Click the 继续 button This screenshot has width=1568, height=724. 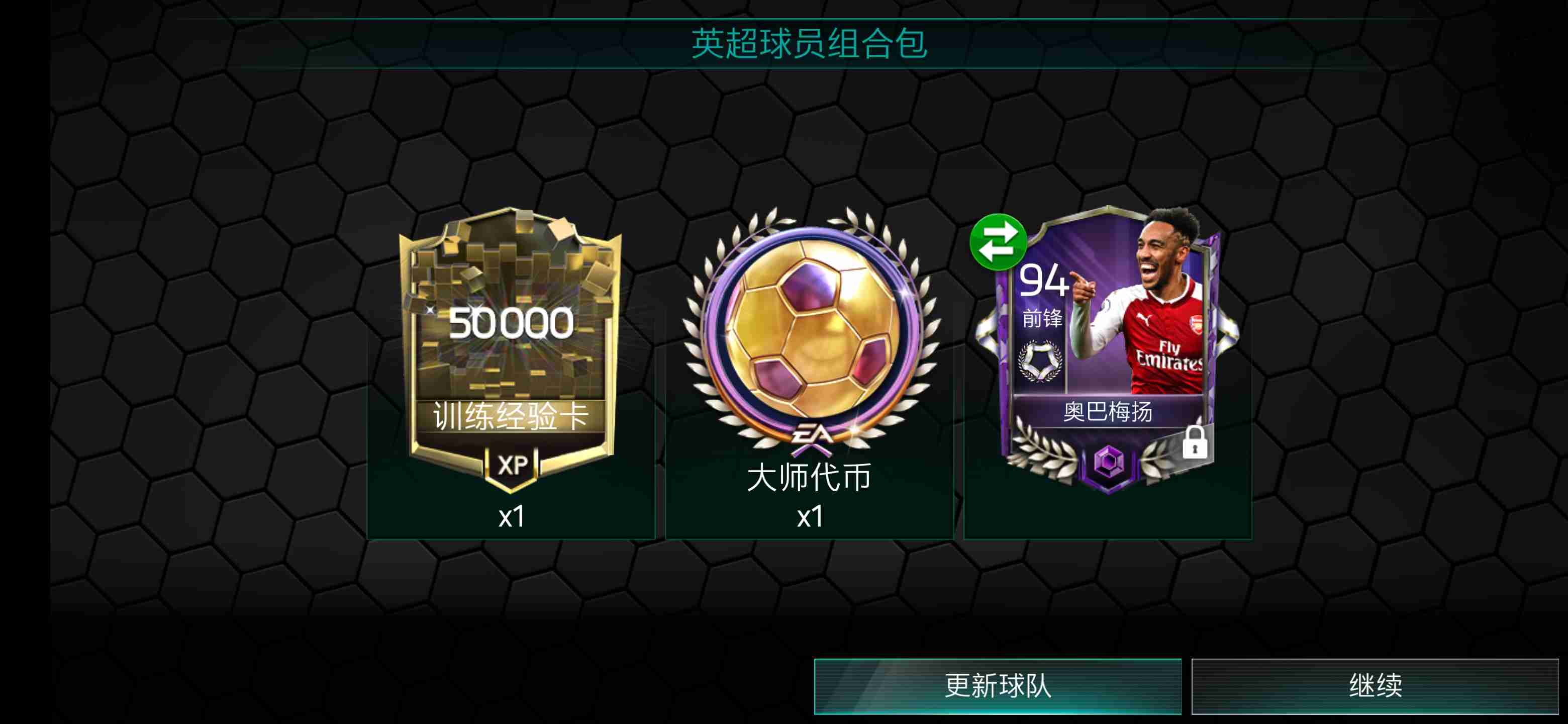pos(1375,686)
